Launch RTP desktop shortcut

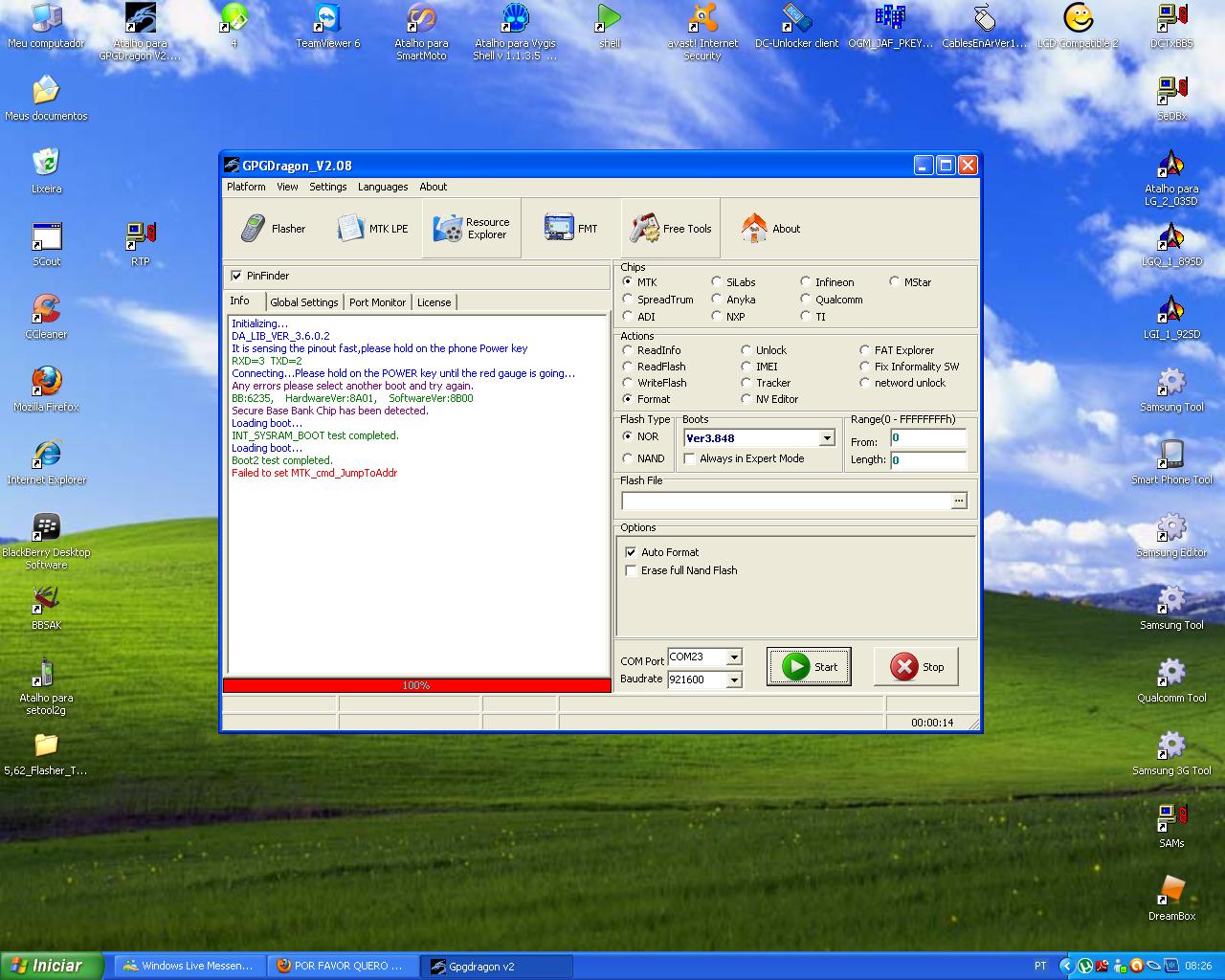[141, 244]
